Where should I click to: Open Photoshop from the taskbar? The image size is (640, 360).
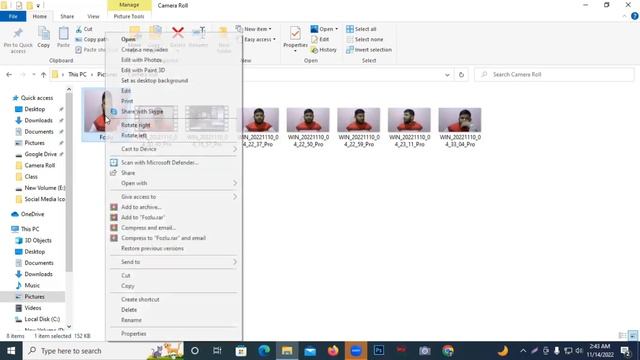coord(379,351)
